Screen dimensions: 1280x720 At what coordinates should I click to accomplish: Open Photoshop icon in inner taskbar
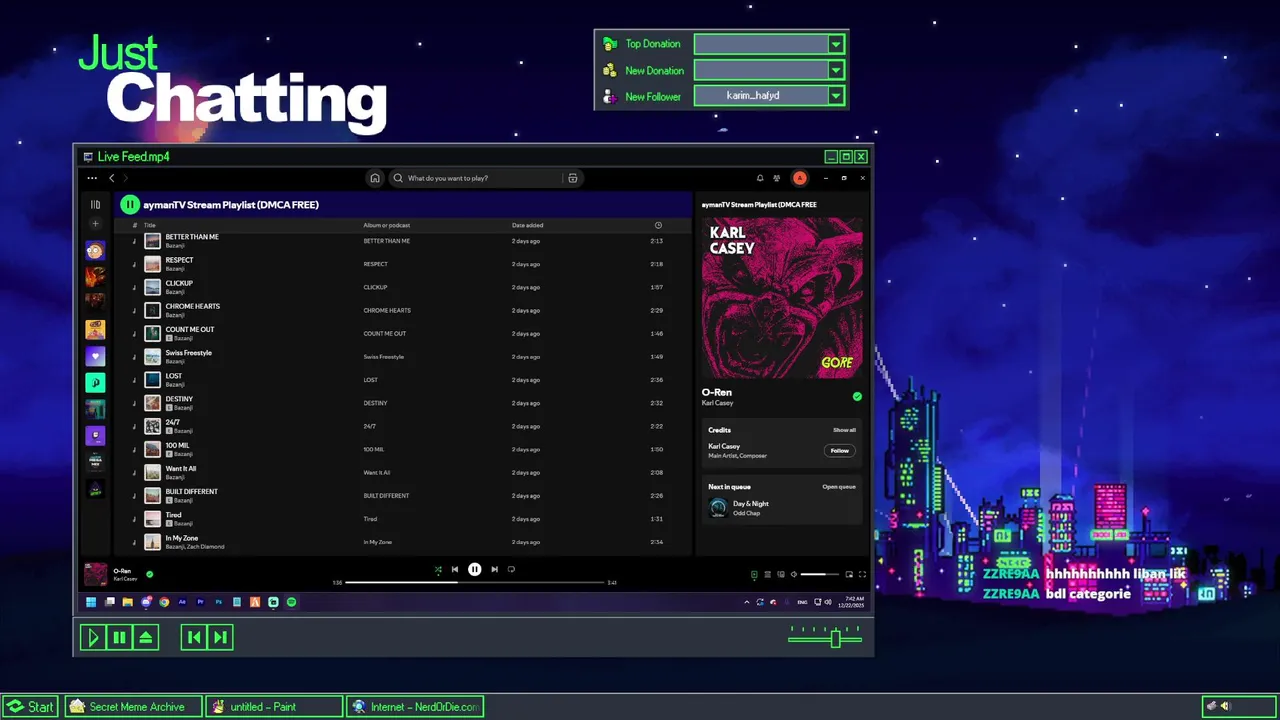click(218, 602)
